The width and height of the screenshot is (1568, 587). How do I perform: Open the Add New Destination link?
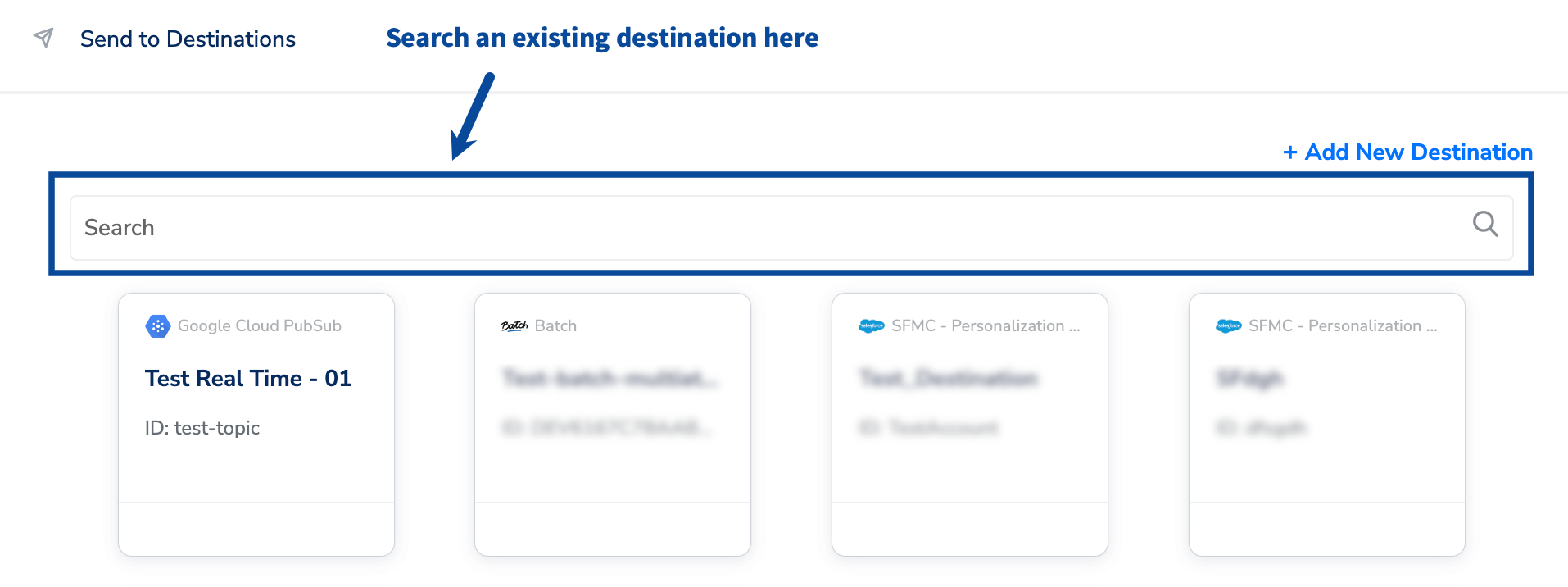(x=1407, y=152)
